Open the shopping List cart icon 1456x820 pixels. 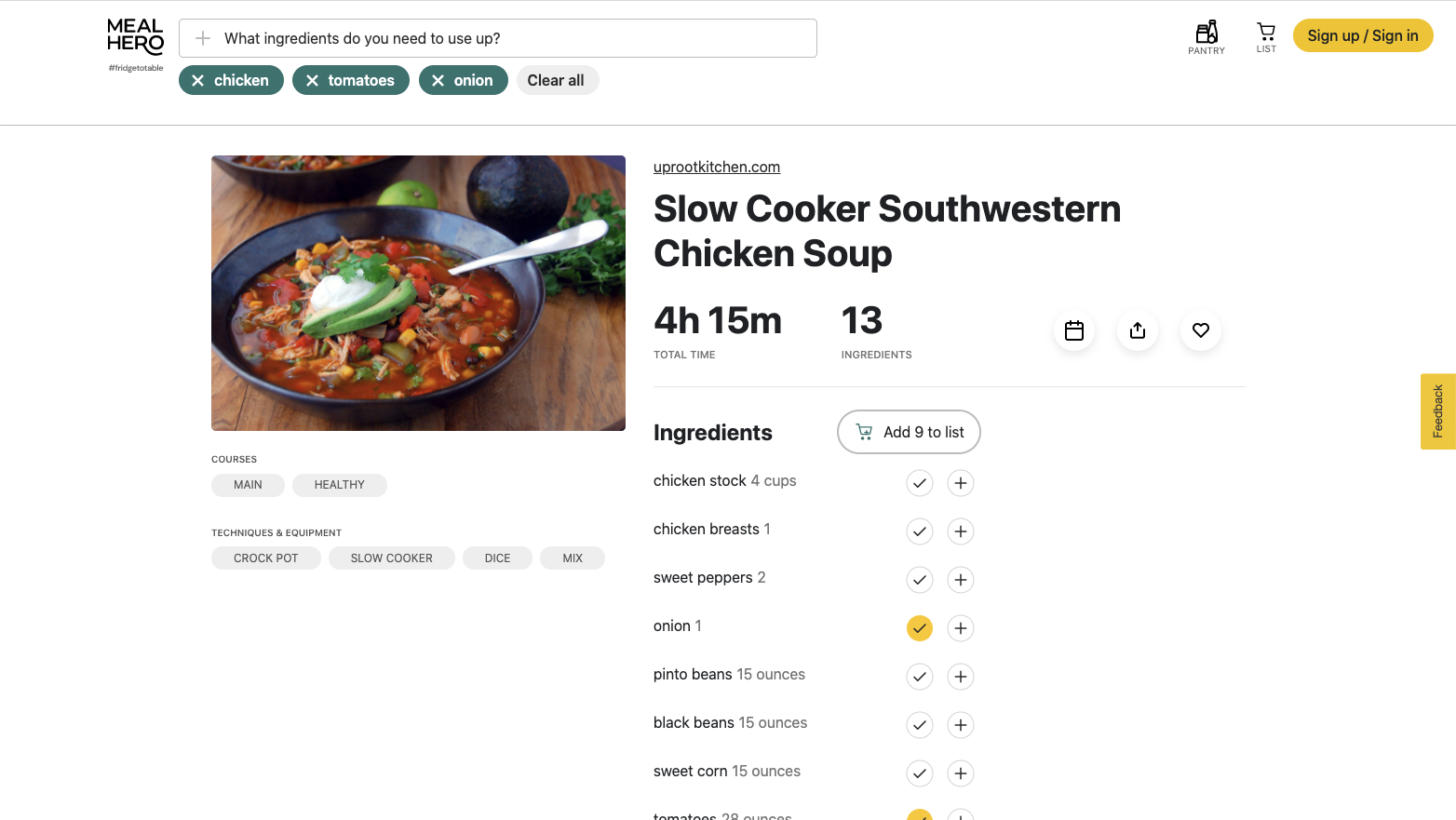[x=1266, y=37]
